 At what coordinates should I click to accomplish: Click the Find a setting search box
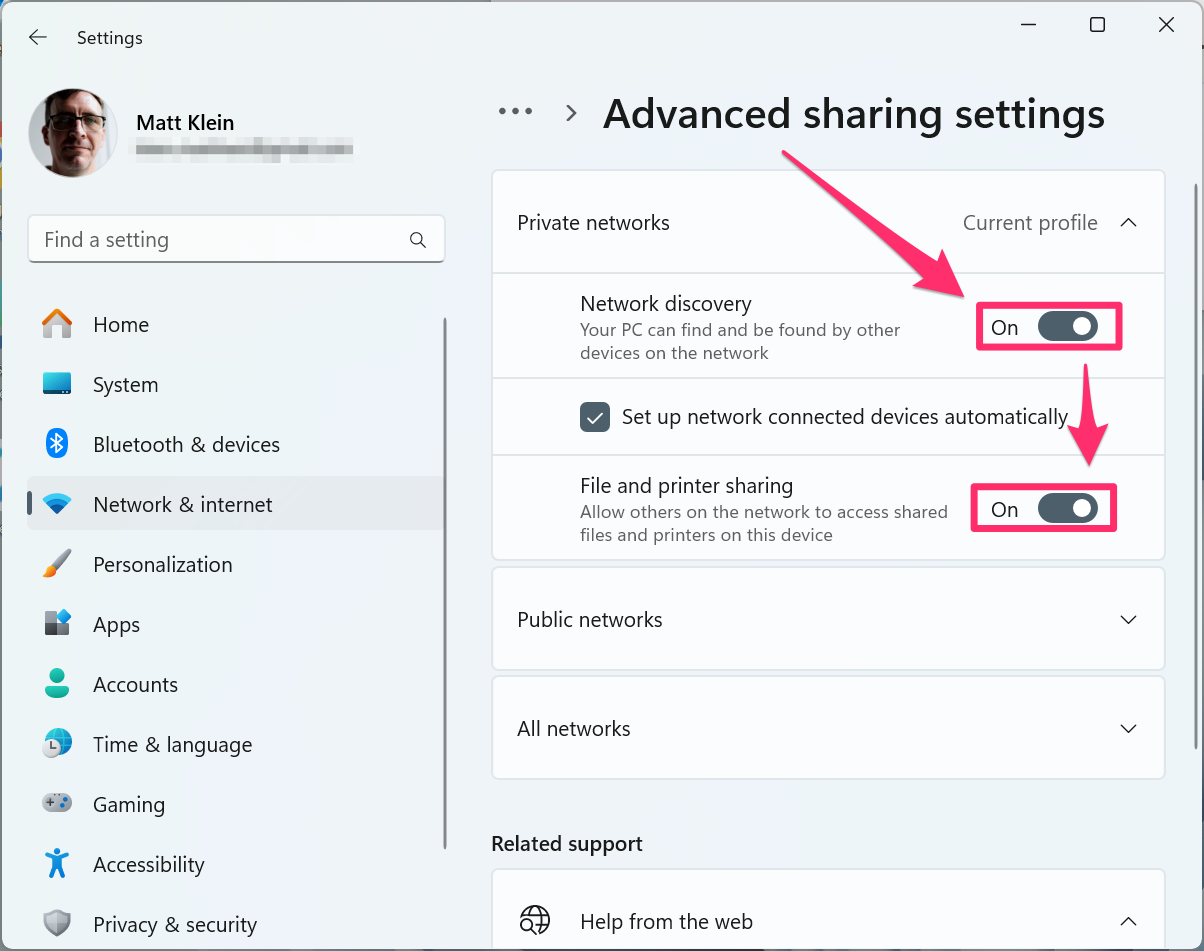[x=220, y=240]
